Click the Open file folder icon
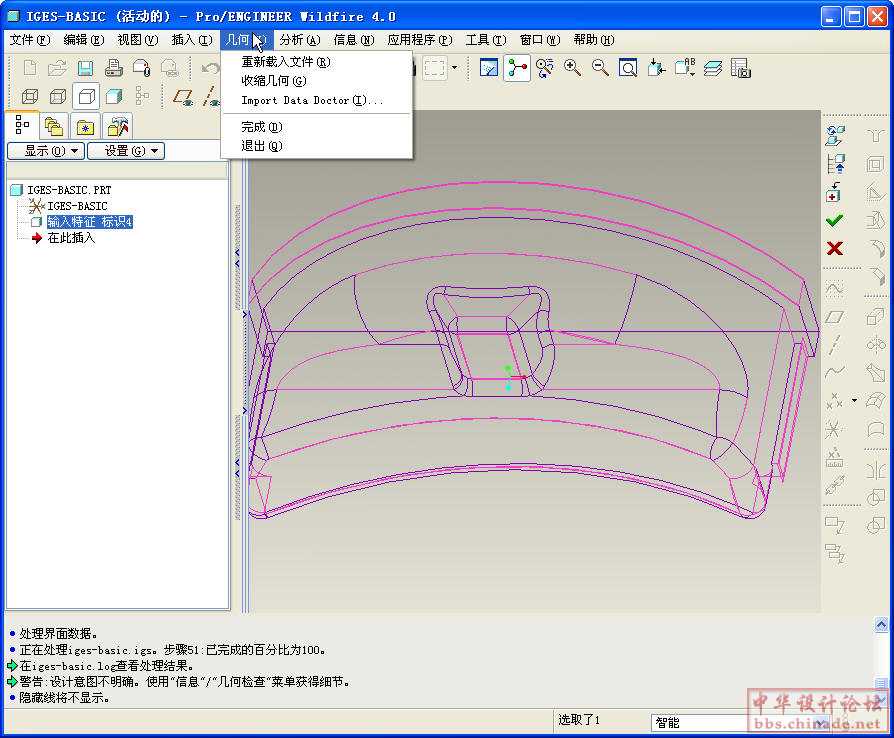The width and height of the screenshot is (894, 738). click(57, 68)
